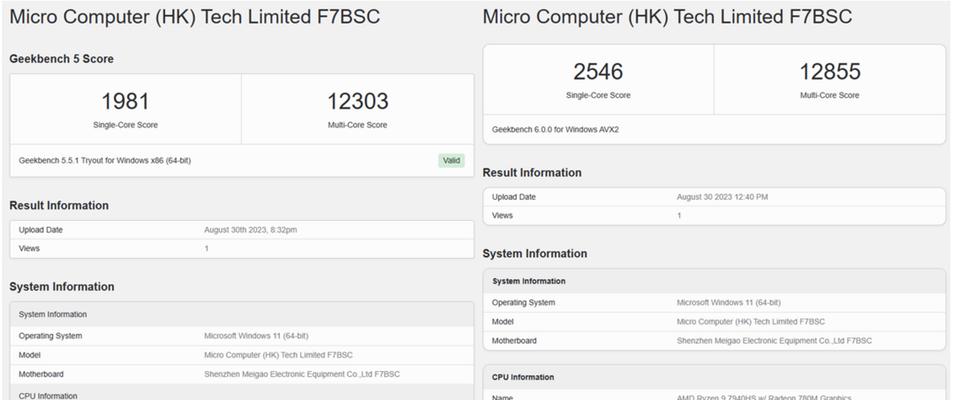Screen dimensions: 954x400
Task: Click right Operating System value Microsoft Windows 11
Action: (729, 303)
